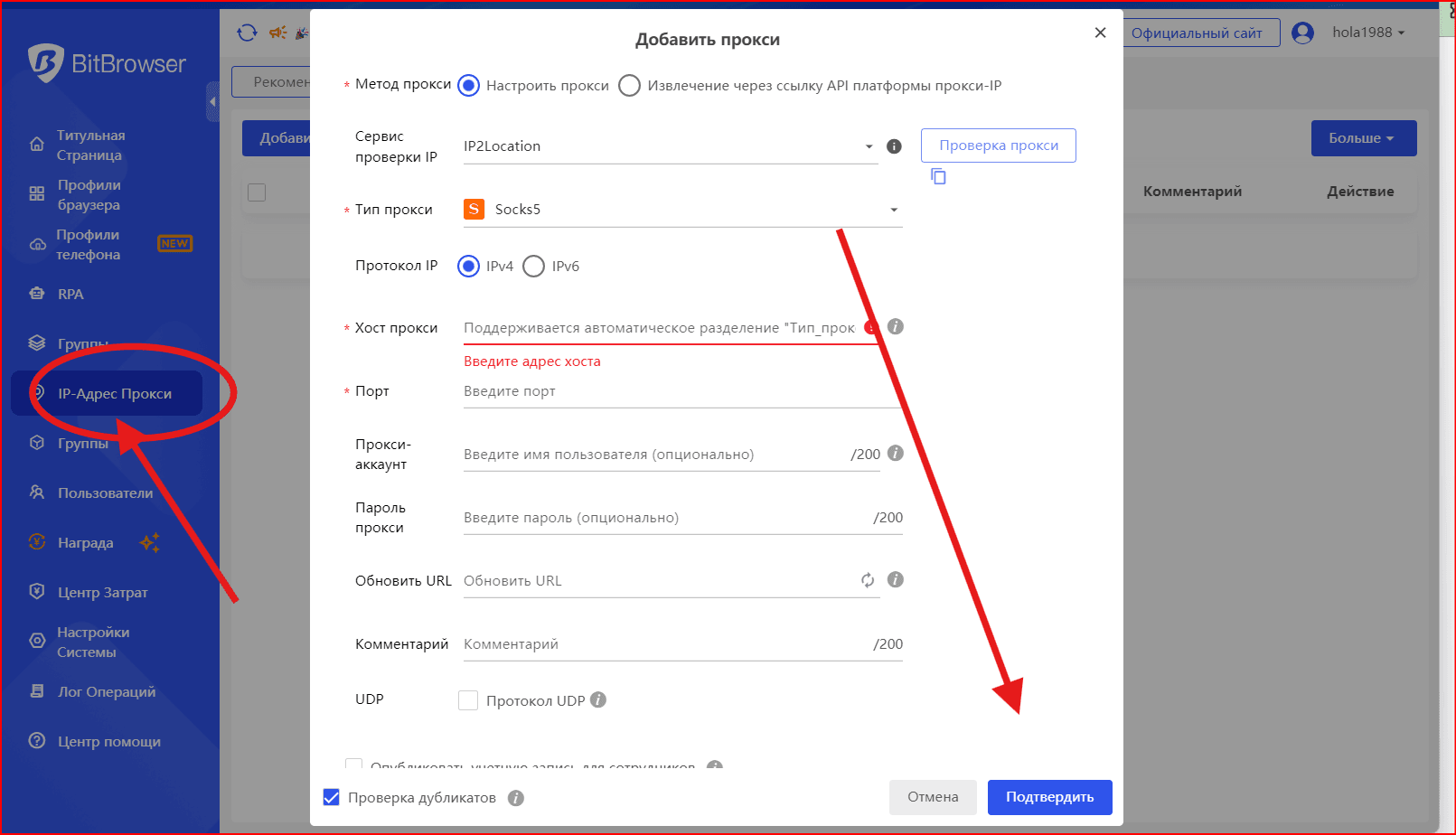Click the user avatar icon
This screenshot has width=1456, height=835.
coord(1302,33)
